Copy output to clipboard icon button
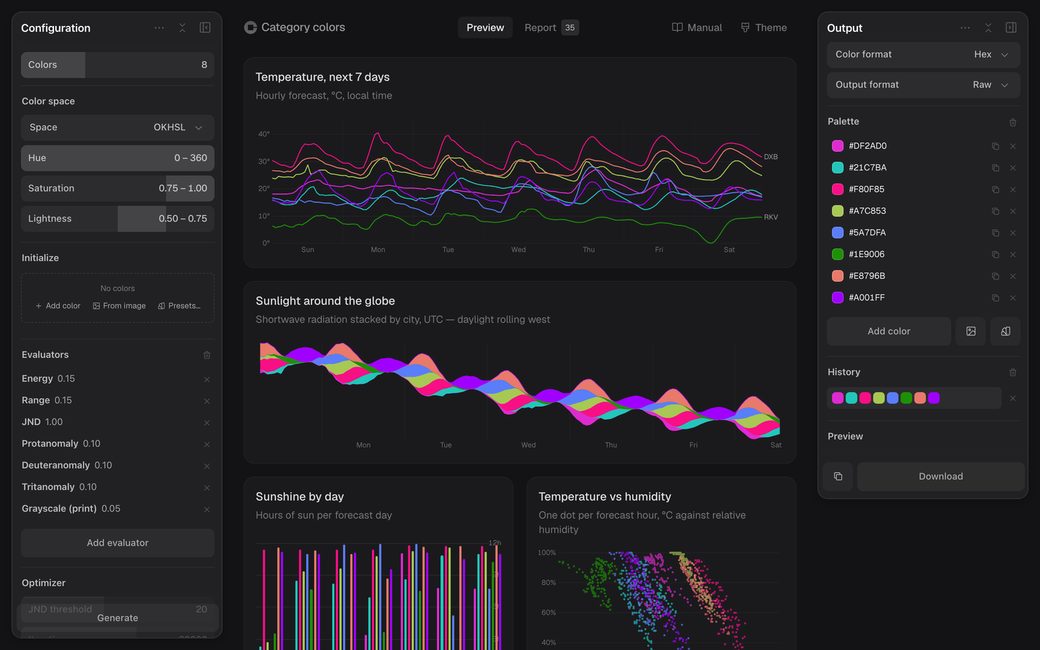This screenshot has width=1040, height=650. (x=838, y=476)
